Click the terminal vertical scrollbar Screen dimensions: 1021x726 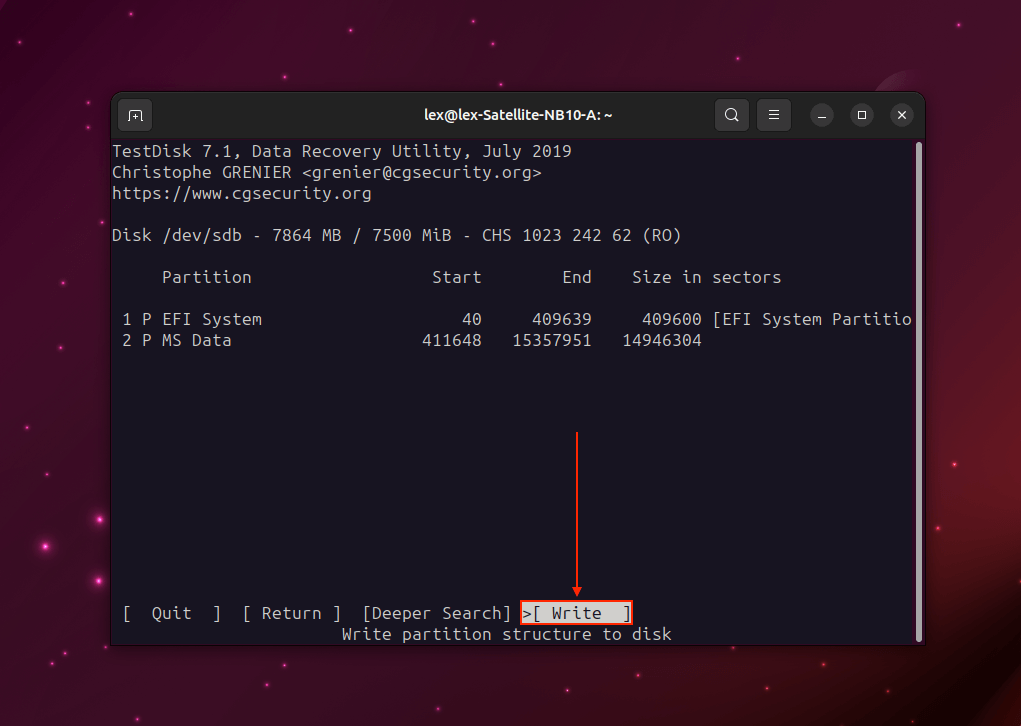click(x=917, y=390)
